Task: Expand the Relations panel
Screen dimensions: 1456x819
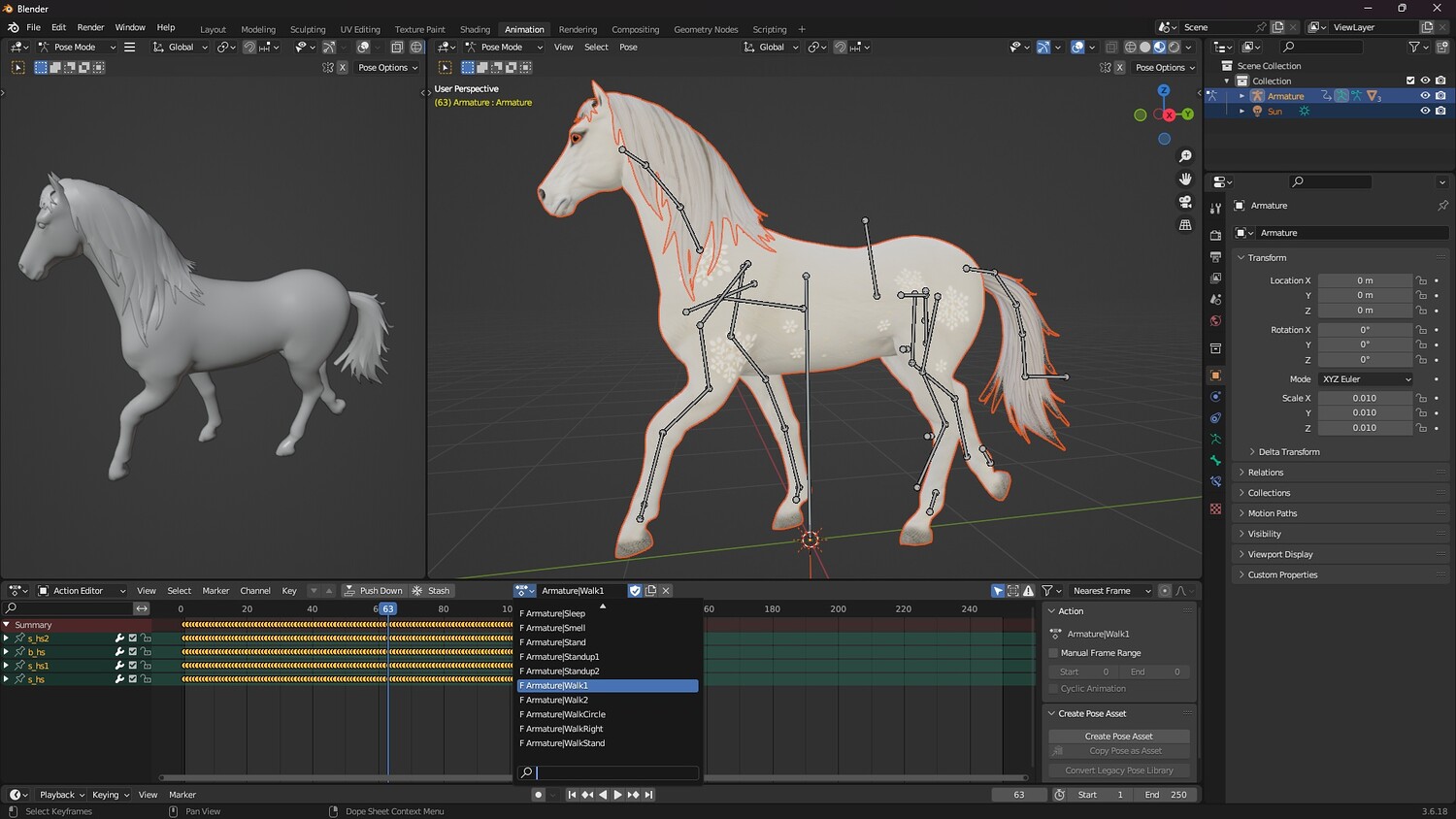Action: [1266, 473]
